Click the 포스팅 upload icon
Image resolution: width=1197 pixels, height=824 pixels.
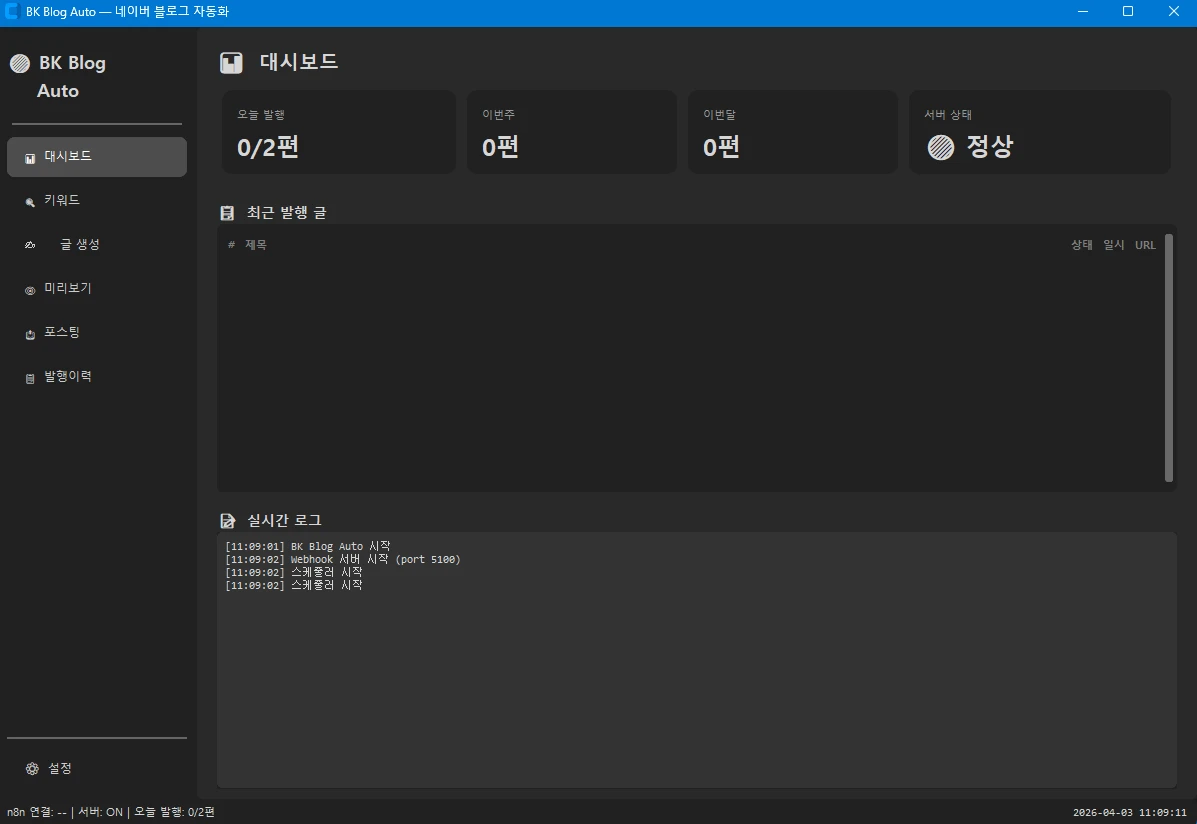30,334
